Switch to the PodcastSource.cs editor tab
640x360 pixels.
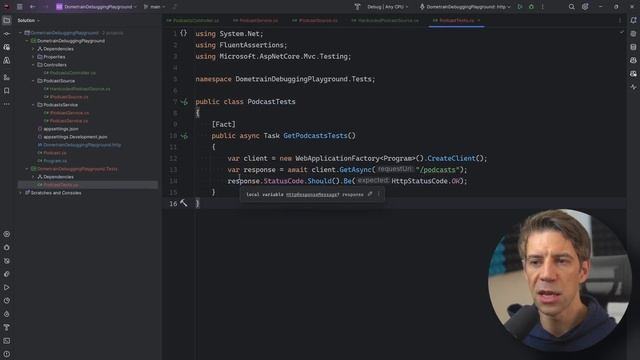pos(315,20)
